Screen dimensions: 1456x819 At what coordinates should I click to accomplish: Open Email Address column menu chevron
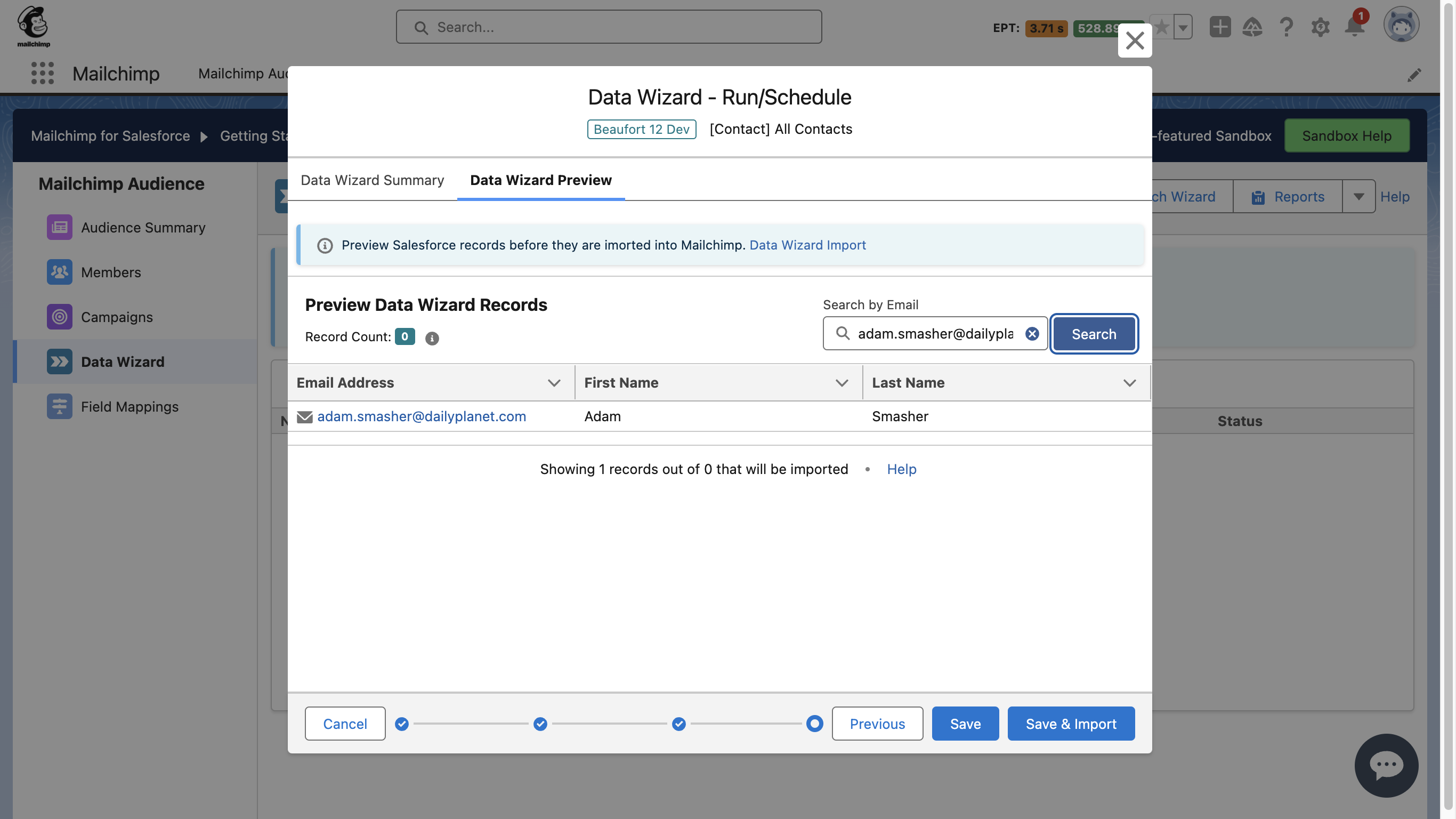point(554,383)
